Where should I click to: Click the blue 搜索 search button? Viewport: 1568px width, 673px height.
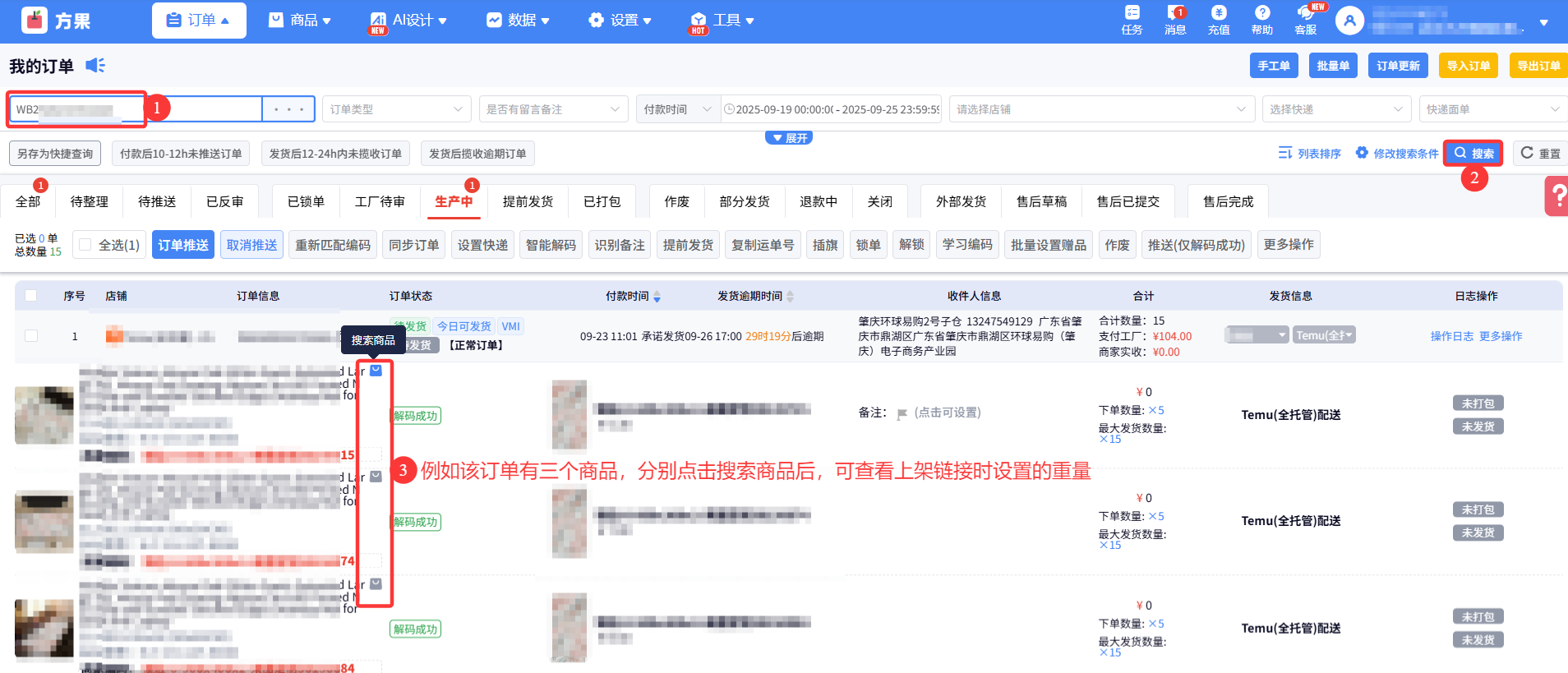1473,154
